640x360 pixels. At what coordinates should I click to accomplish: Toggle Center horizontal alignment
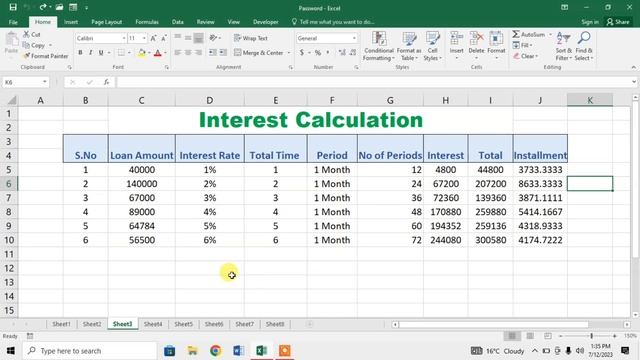tap(188, 53)
